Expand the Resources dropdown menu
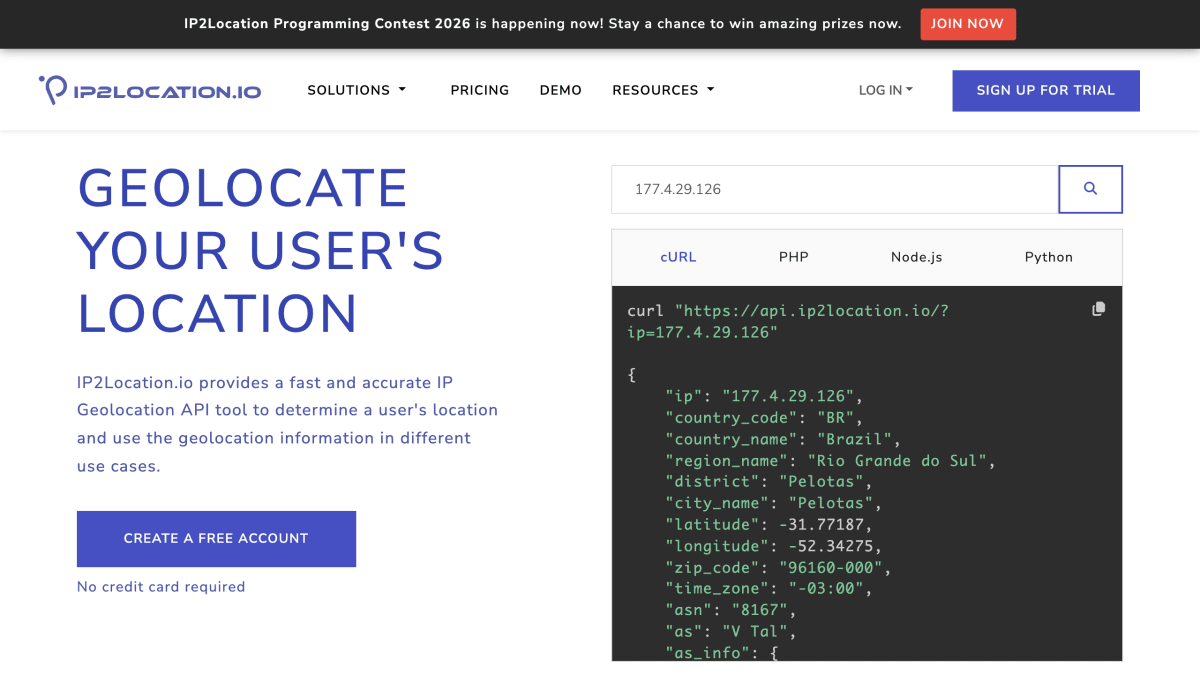Viewport: 1200px width, 675px height. click(663, 90)
